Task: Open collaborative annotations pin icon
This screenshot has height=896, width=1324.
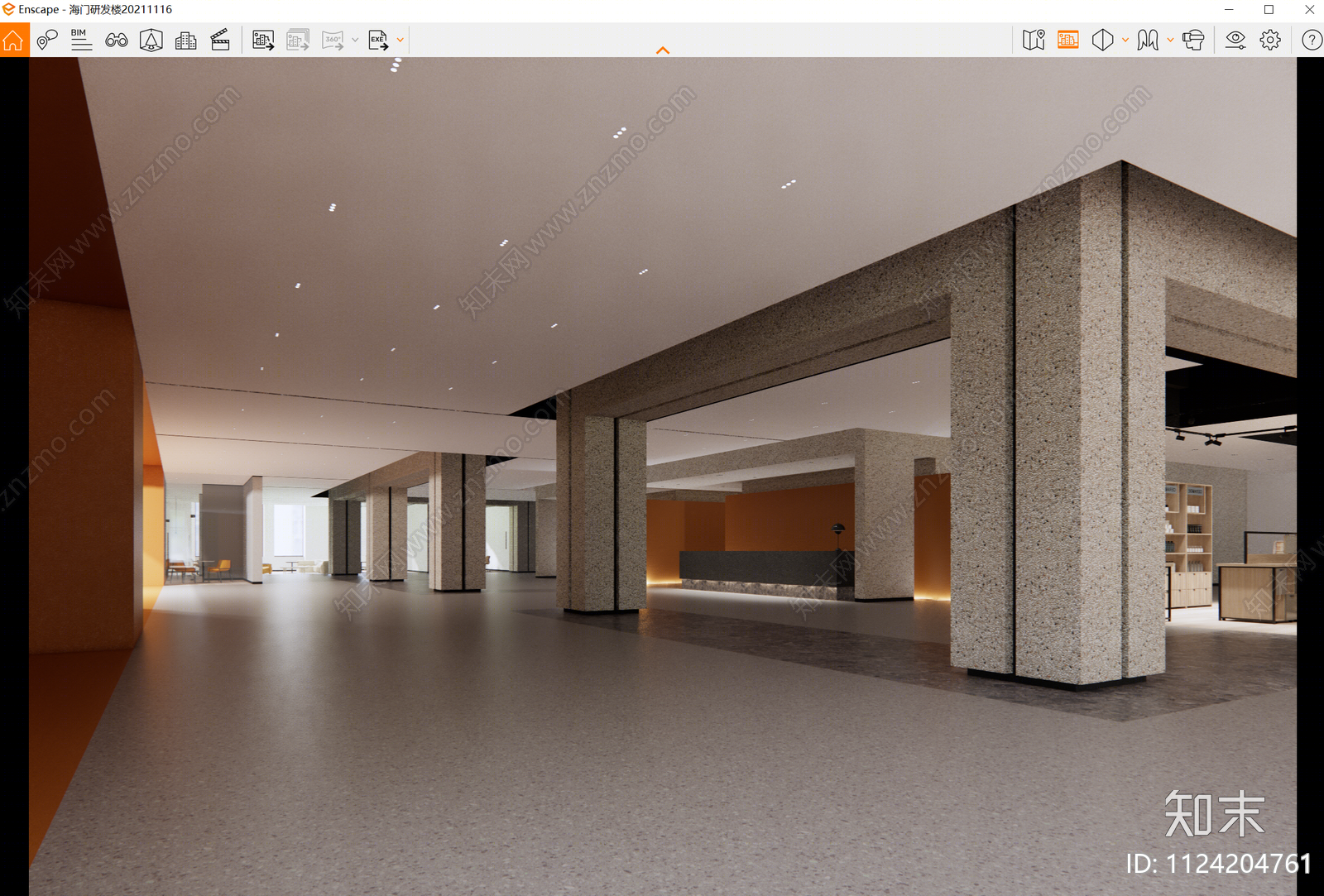Action: tap(47, 40)
